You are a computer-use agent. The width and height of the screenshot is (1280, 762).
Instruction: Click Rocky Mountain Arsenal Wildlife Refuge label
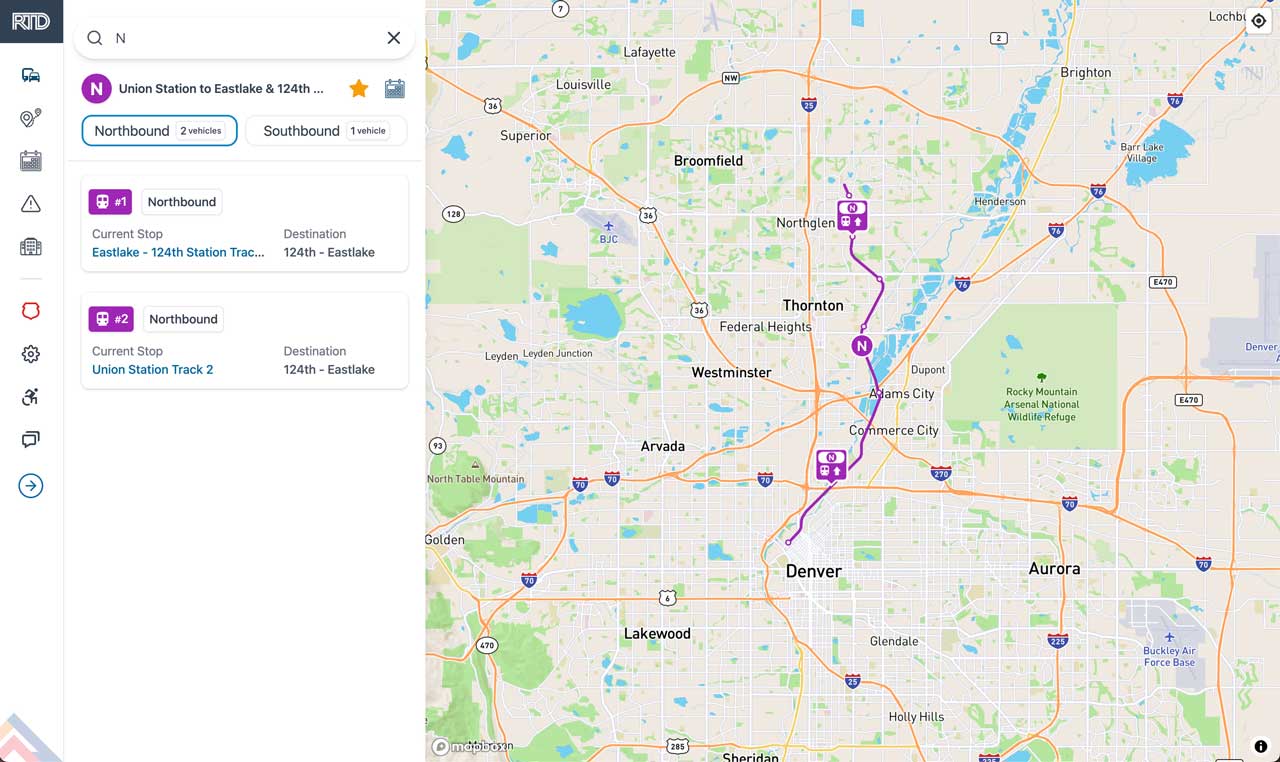1041,404
